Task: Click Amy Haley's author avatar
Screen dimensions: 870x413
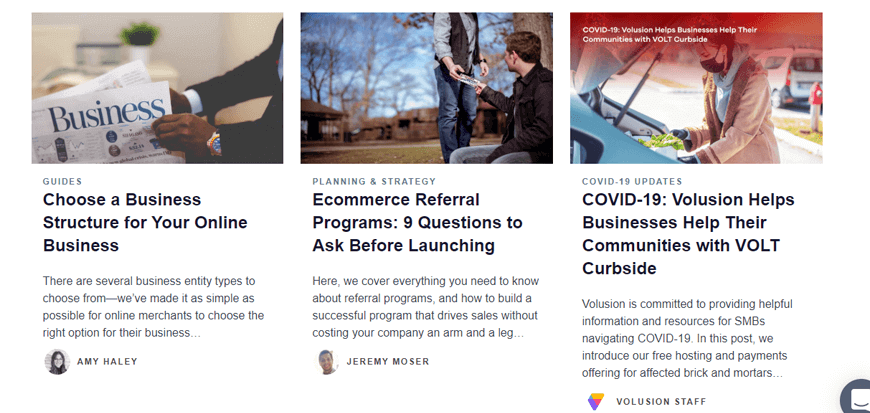Action: 57,362
